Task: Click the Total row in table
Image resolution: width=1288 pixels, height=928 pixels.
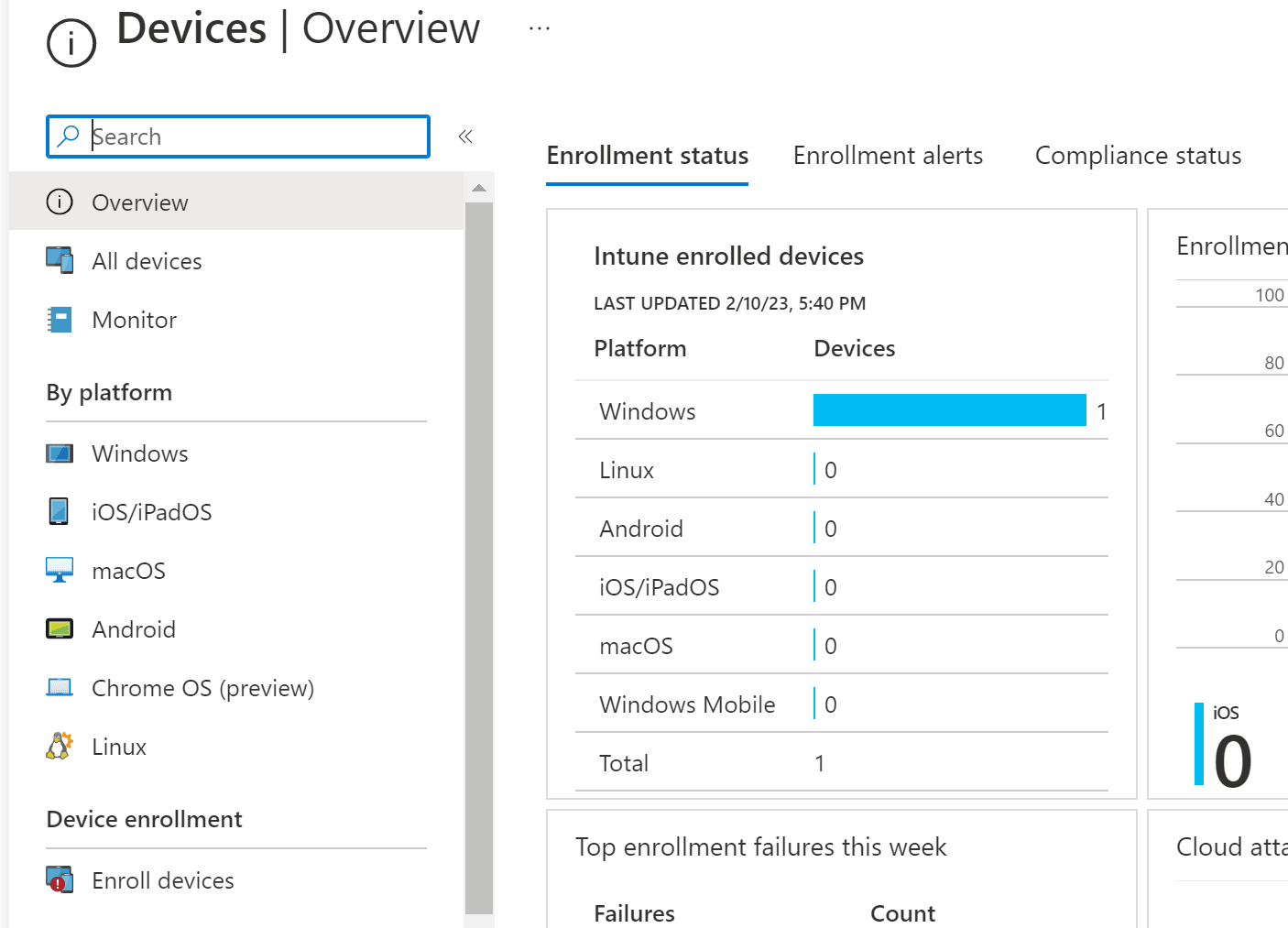Action: 842,762
